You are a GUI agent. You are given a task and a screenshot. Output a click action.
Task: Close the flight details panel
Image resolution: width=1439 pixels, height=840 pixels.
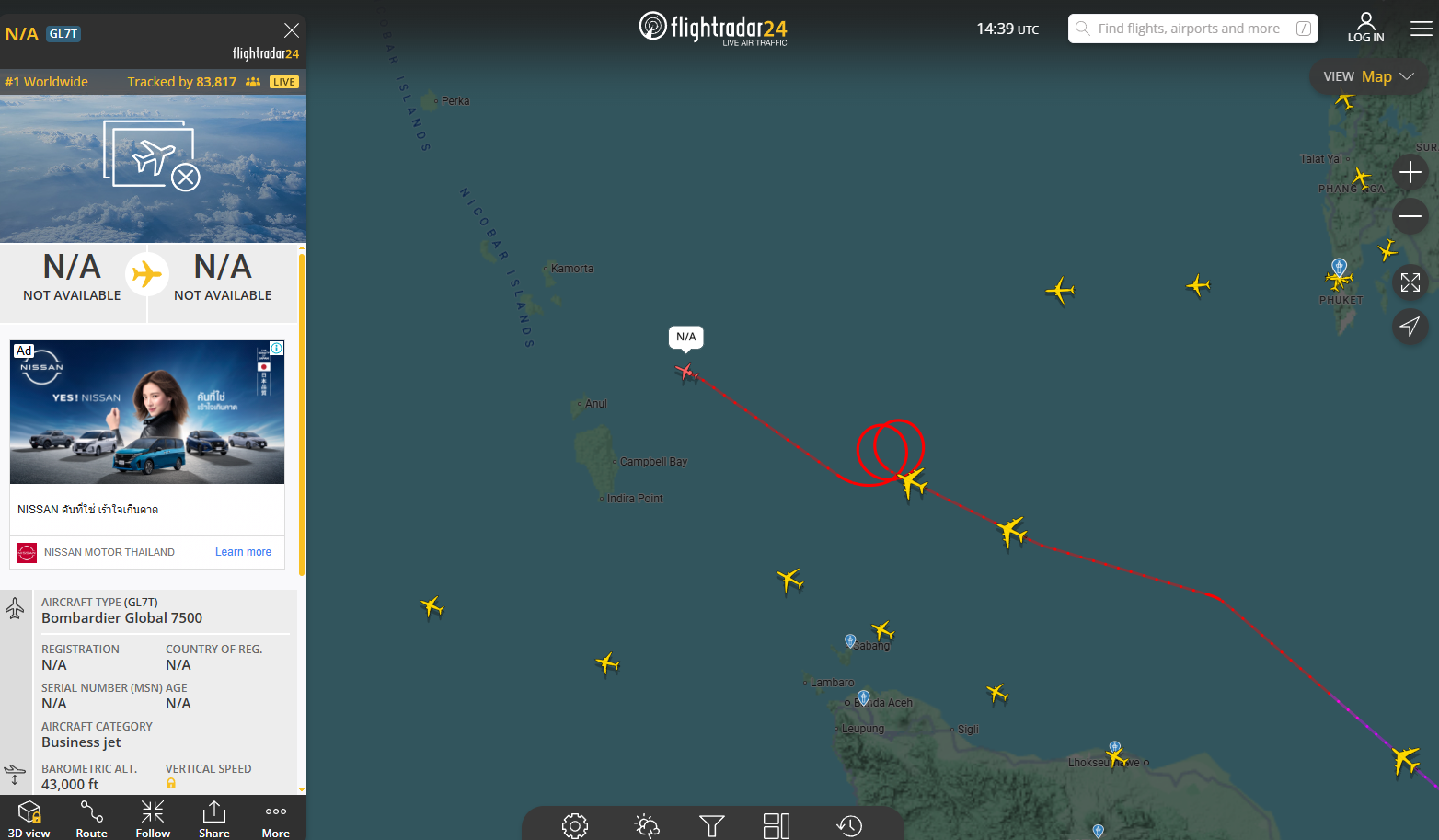[292, 30]
